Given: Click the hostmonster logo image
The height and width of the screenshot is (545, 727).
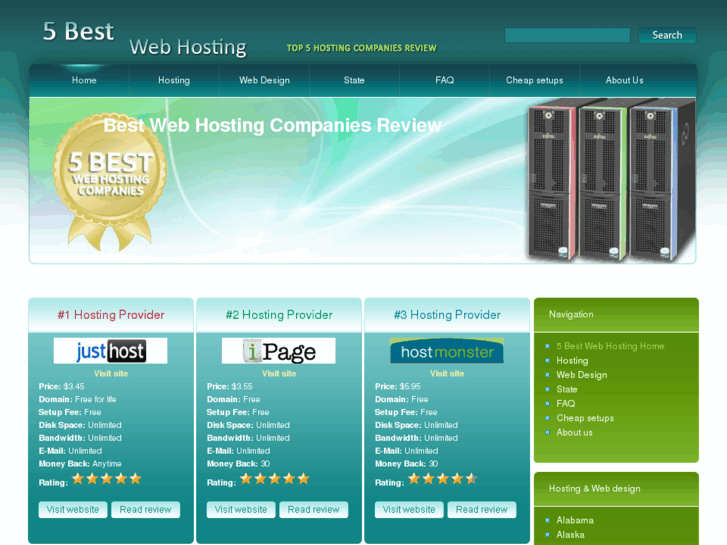Looking at the screenshot, I should 447,351.
